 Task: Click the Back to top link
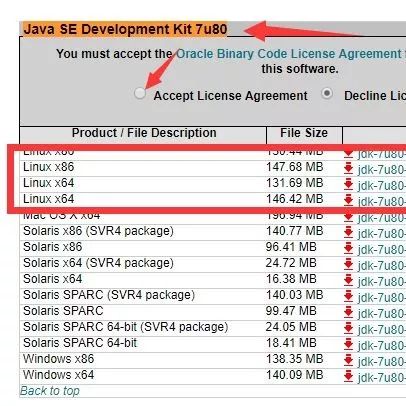point(50,391)
